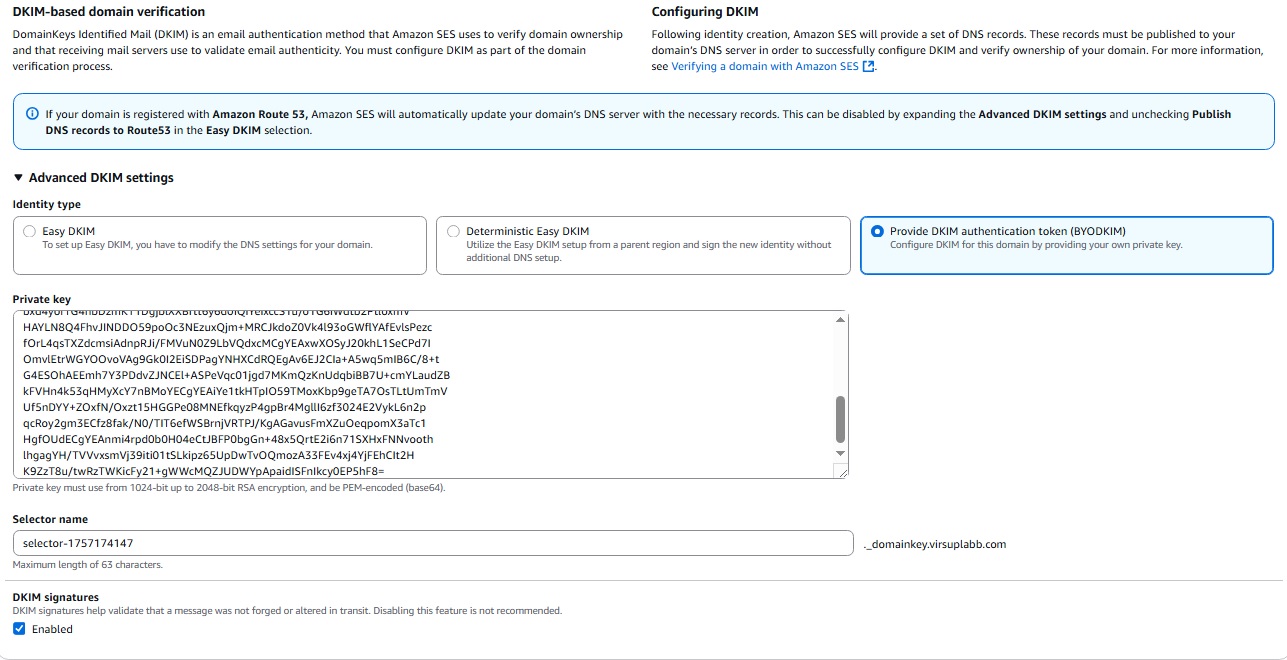
Task: Click the key line starting with HAYLN8Q4
Action: pyautogui.click(x=228, y=327)
